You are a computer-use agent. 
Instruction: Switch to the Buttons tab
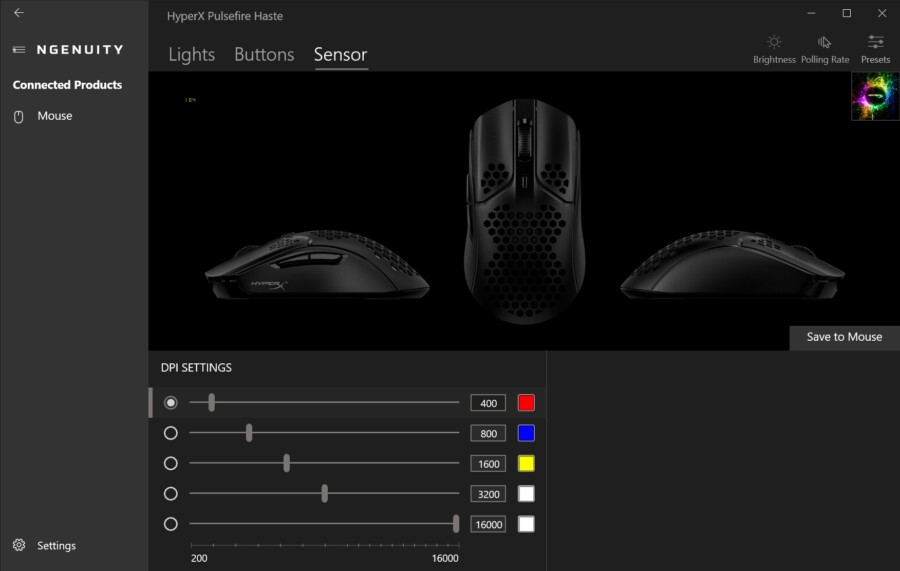(x=264, y=55)
